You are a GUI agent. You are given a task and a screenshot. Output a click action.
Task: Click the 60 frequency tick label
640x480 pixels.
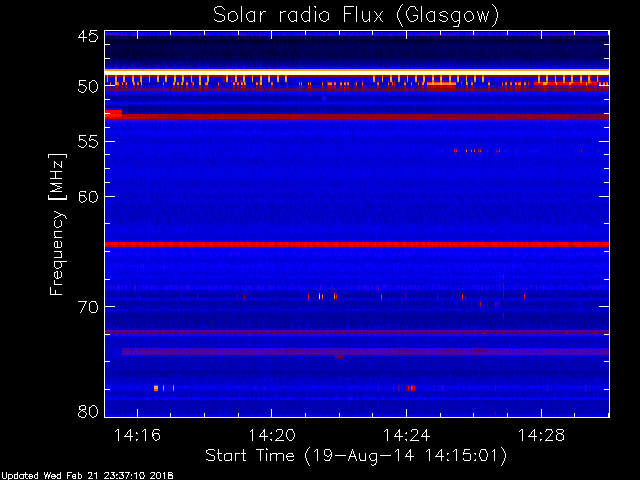click(88, 196)
